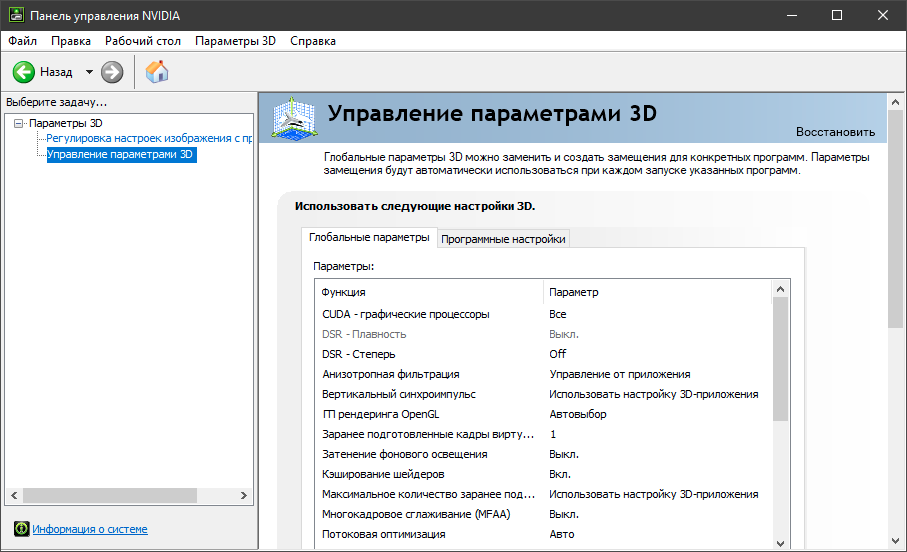Click the Функция column header

[429, 292]
